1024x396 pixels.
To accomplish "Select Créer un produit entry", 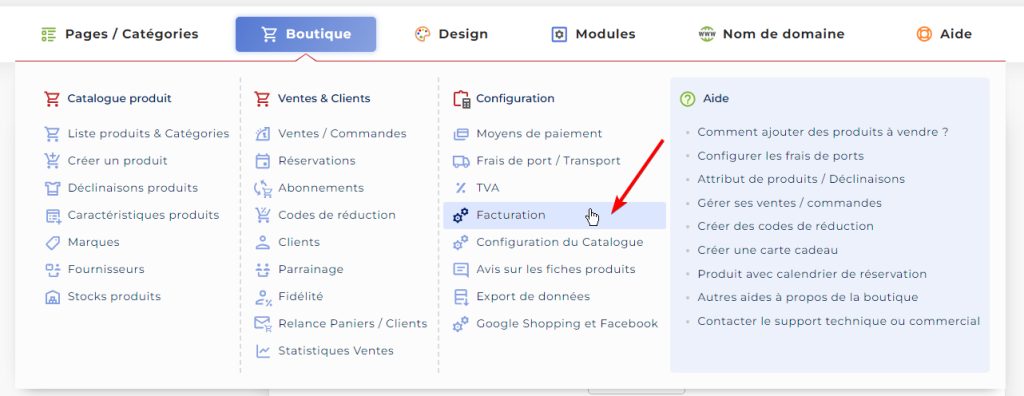I will pos(118,161).
